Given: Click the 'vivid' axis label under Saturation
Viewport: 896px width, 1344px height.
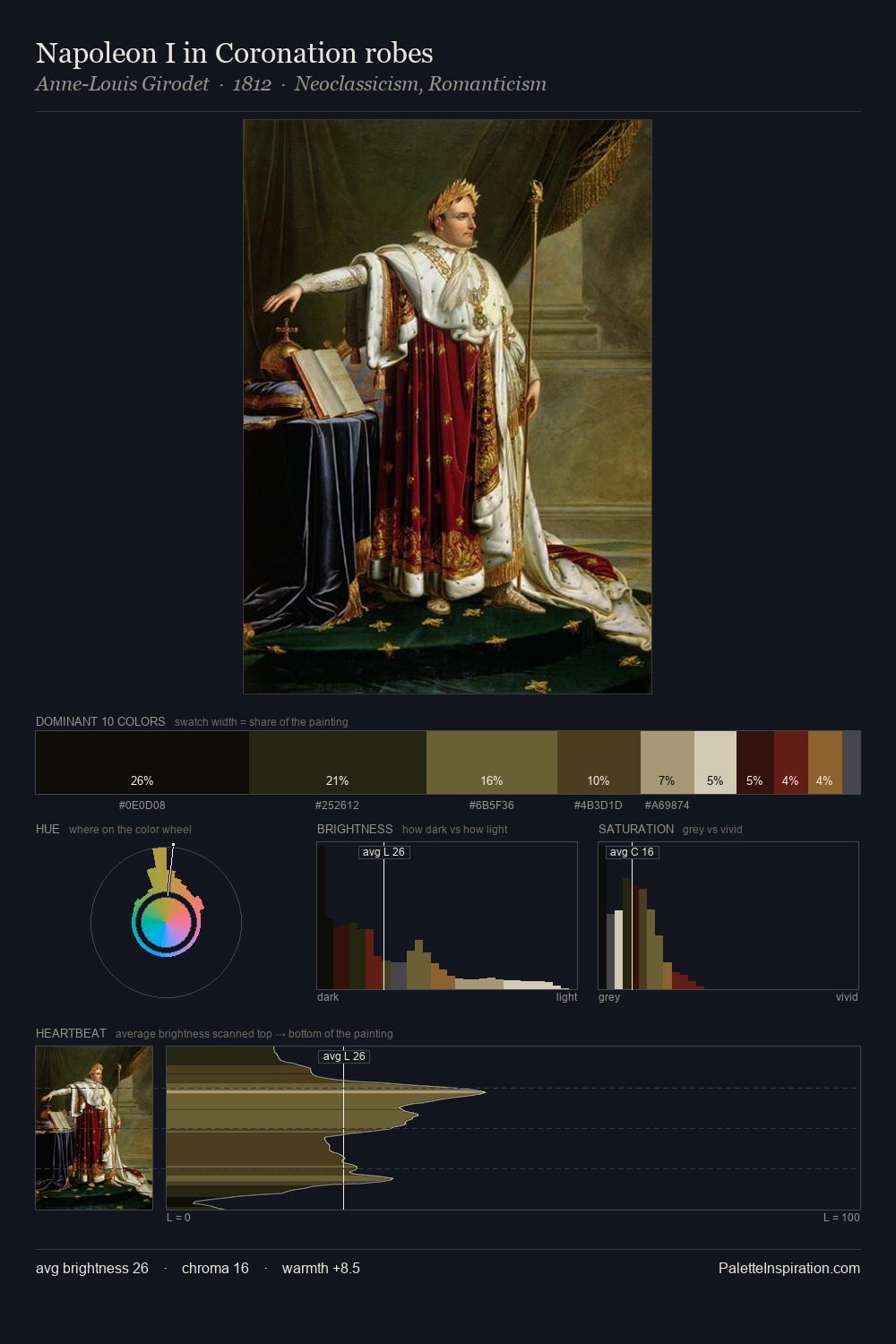Looking at the screenshot, I should click(847, 997).
